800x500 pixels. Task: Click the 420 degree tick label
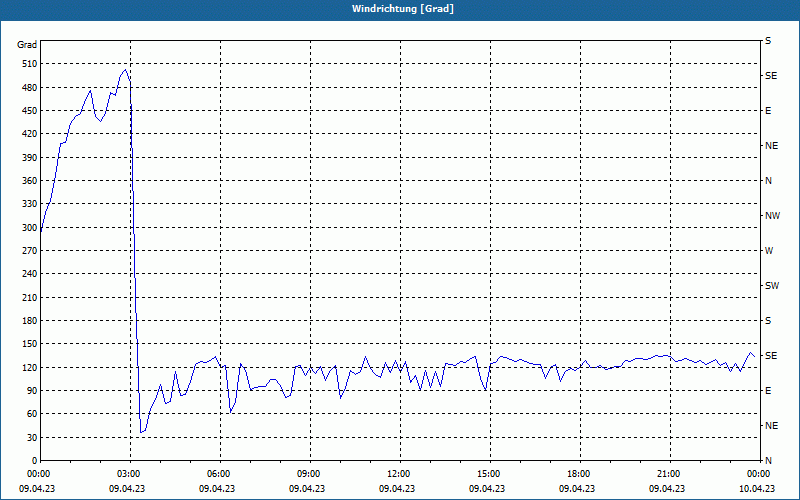point(30,134)
